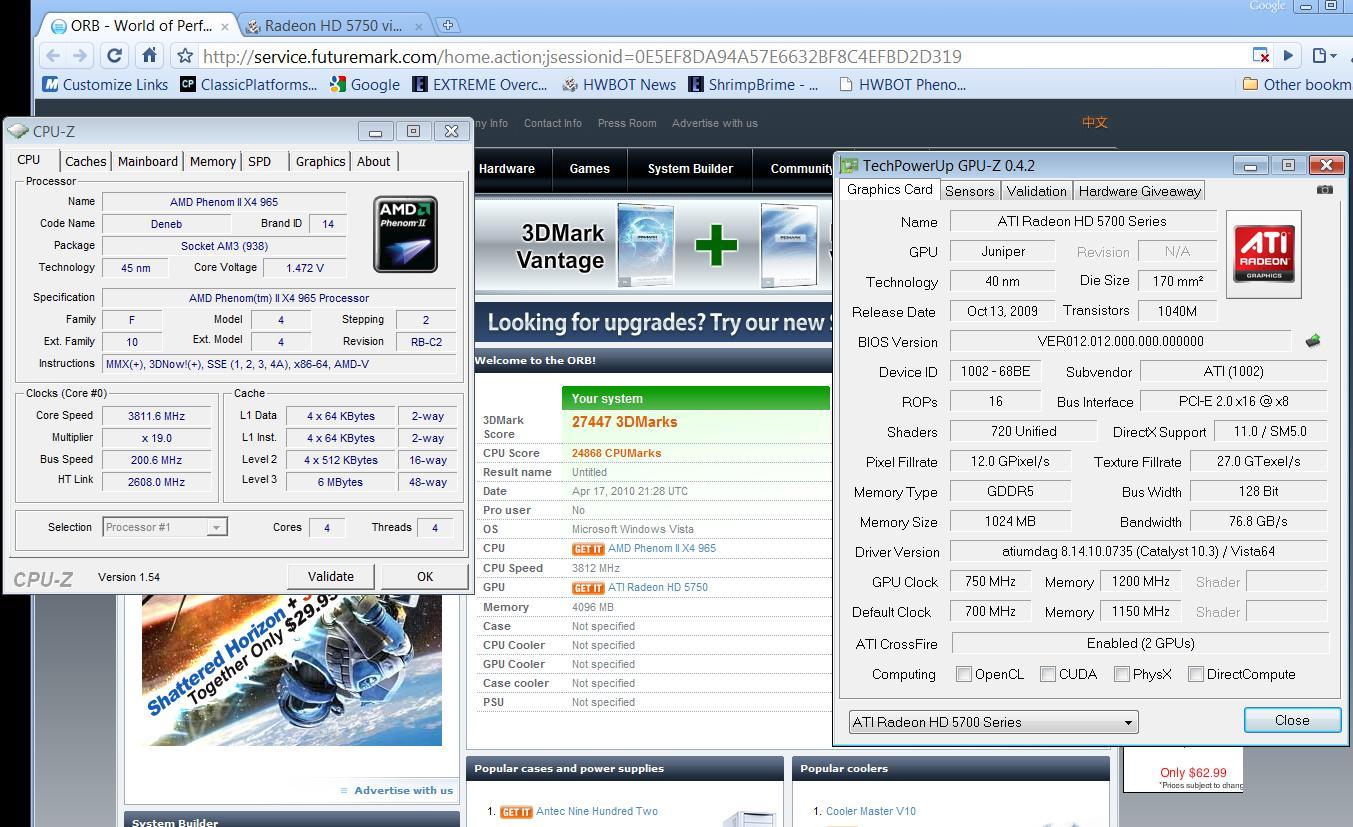Open the EXTREME Overc... bookmark
The height and width of the screenshot is (827, 1353).
(480, 85)
